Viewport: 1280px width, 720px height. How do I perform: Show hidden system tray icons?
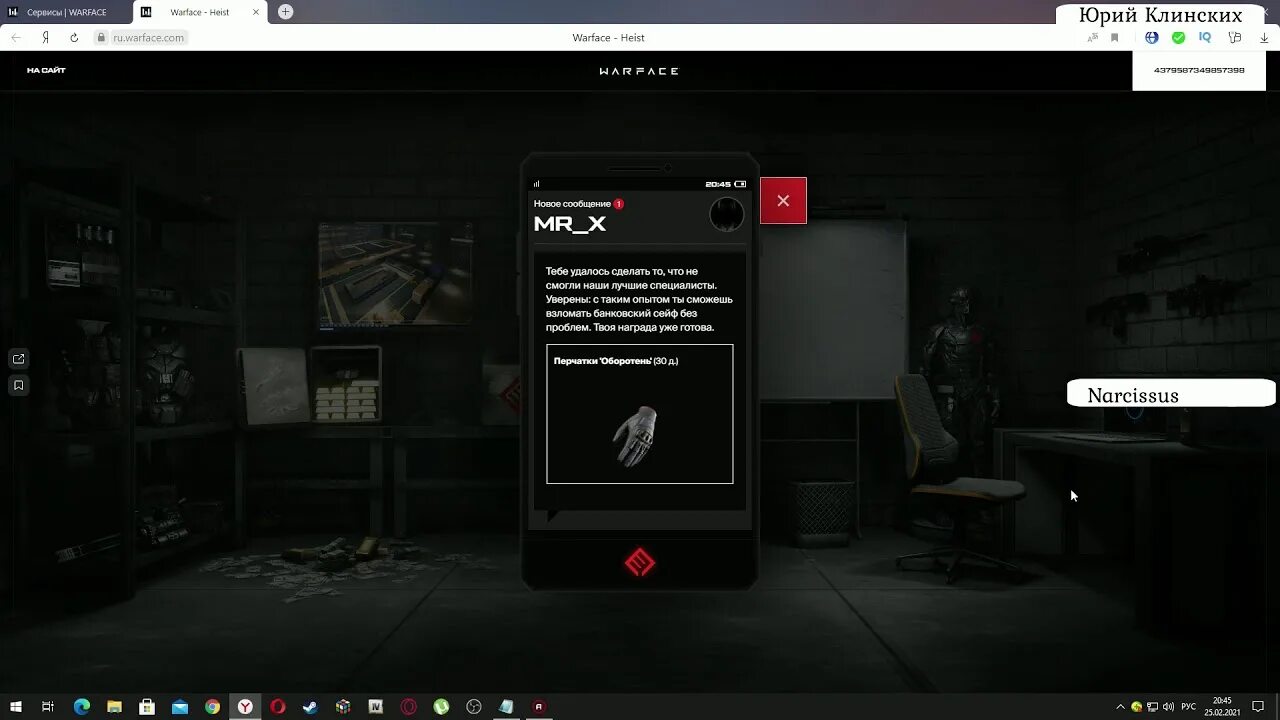click(x=1120, y=707)
